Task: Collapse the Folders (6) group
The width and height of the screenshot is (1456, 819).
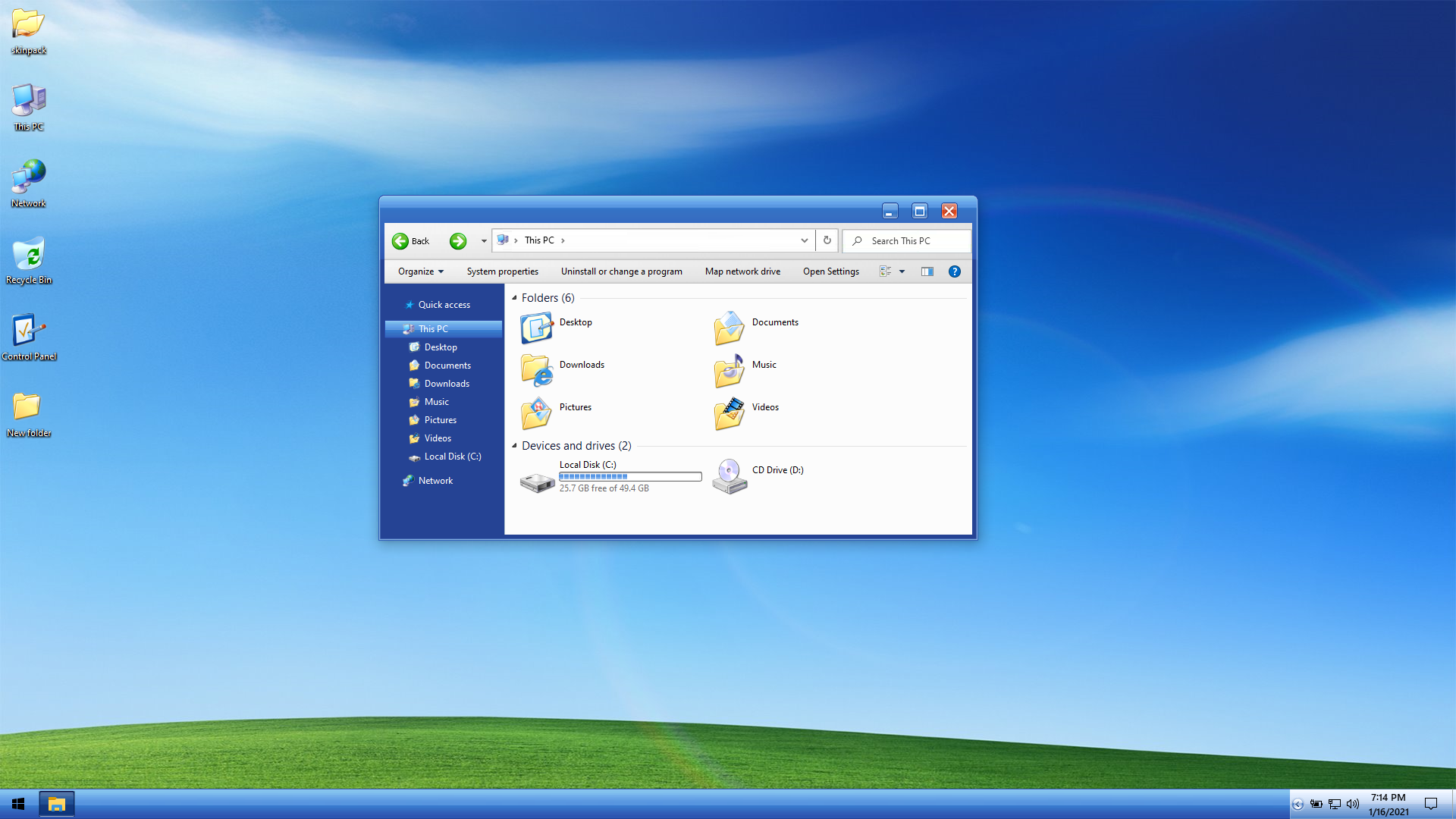Action: [515, 298]
